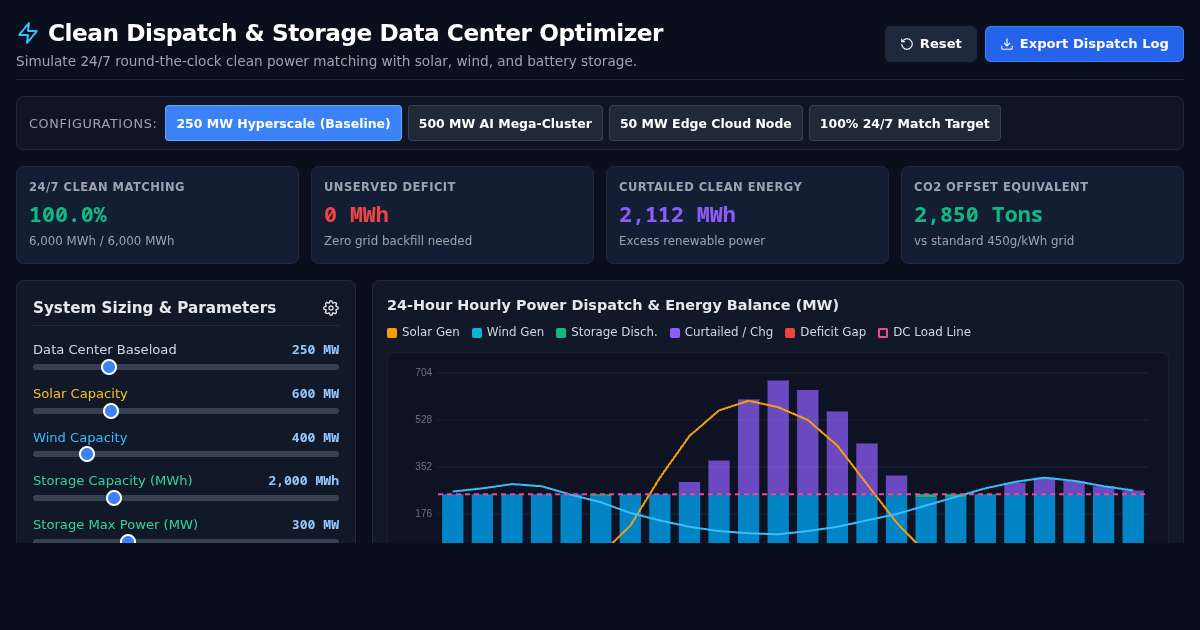1200x630 pixels.
Task: Click the CONFIGURATIONS: label
Action: click(x=93, y=124)
